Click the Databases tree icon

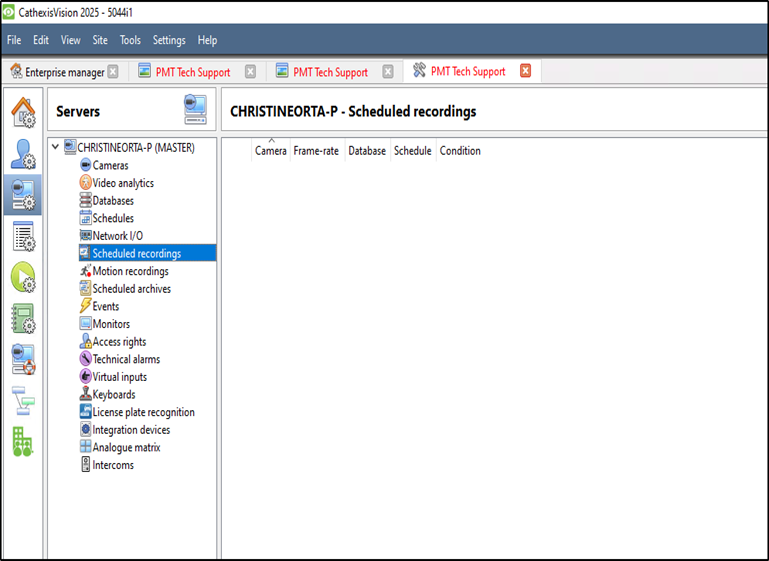pyautogui.click(x=85, y=201)
